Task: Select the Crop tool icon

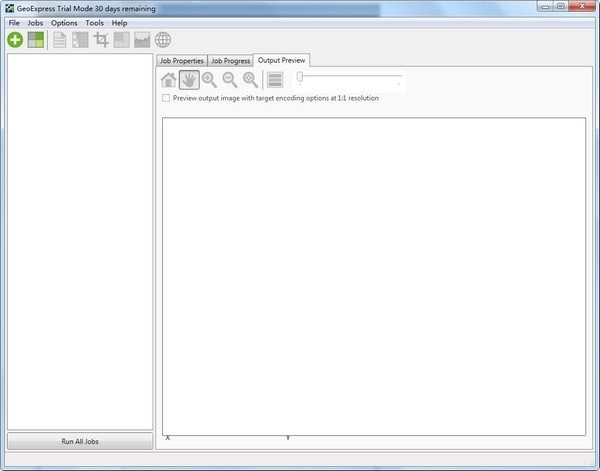Action: coord(101,40)
